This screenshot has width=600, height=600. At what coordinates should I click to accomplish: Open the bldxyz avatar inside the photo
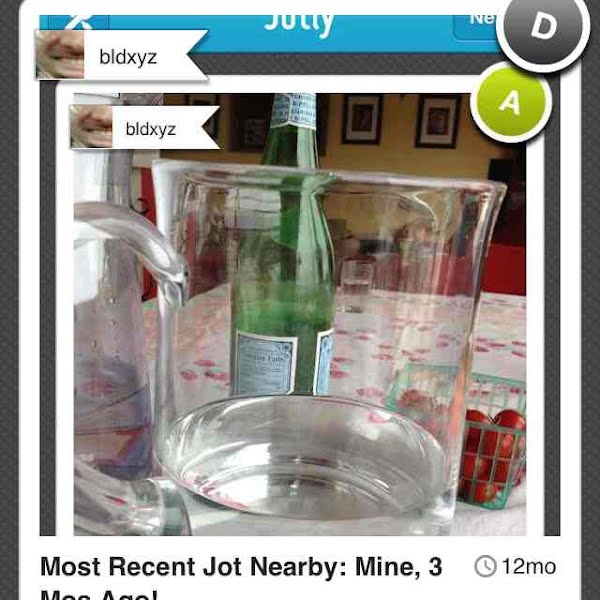(x=91, y=127)
